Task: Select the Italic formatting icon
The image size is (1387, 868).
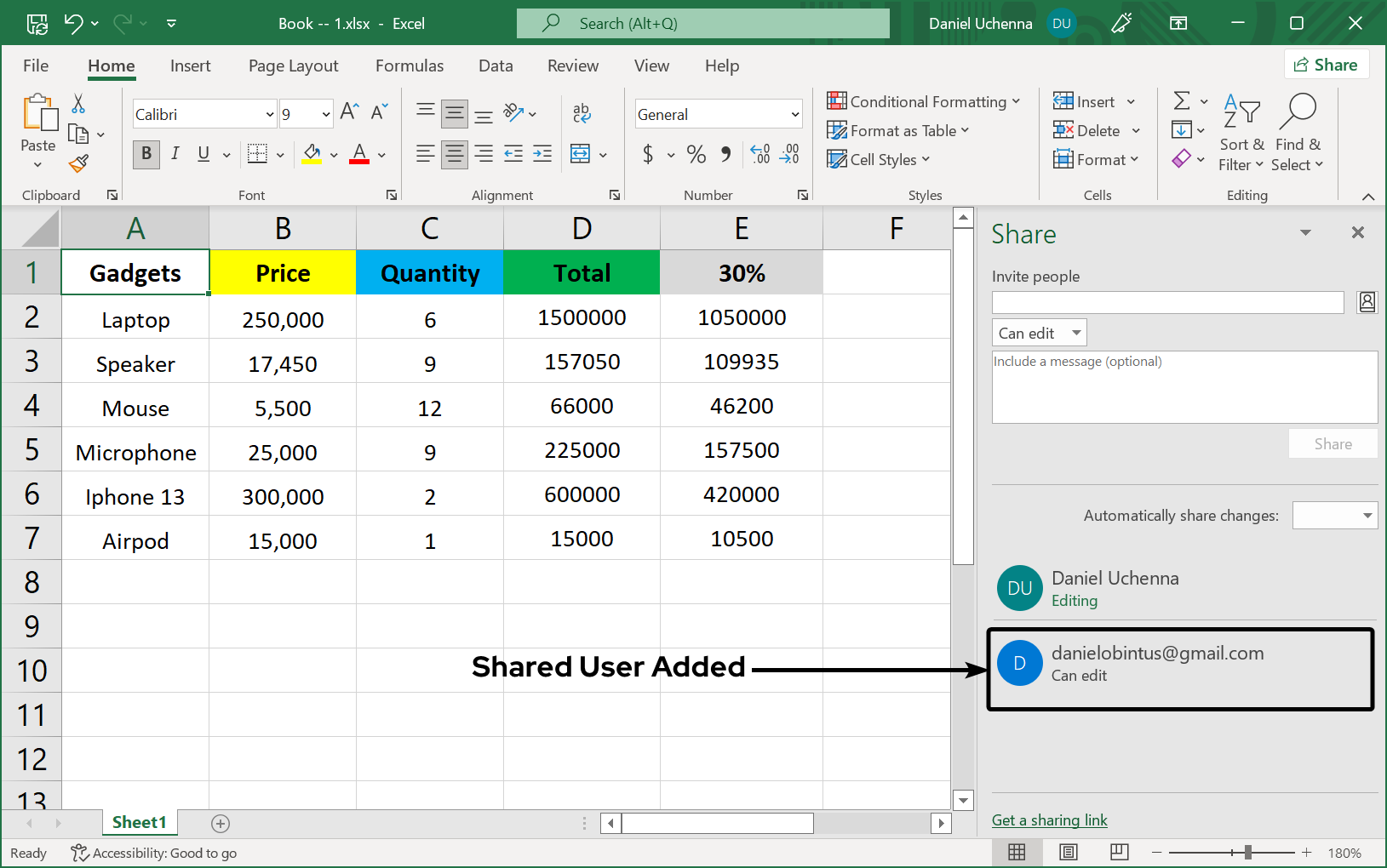Action: click(175, 154)
